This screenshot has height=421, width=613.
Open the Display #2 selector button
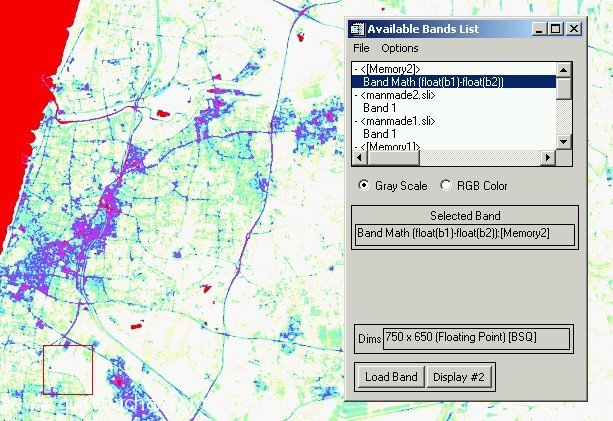pos(459,377)
